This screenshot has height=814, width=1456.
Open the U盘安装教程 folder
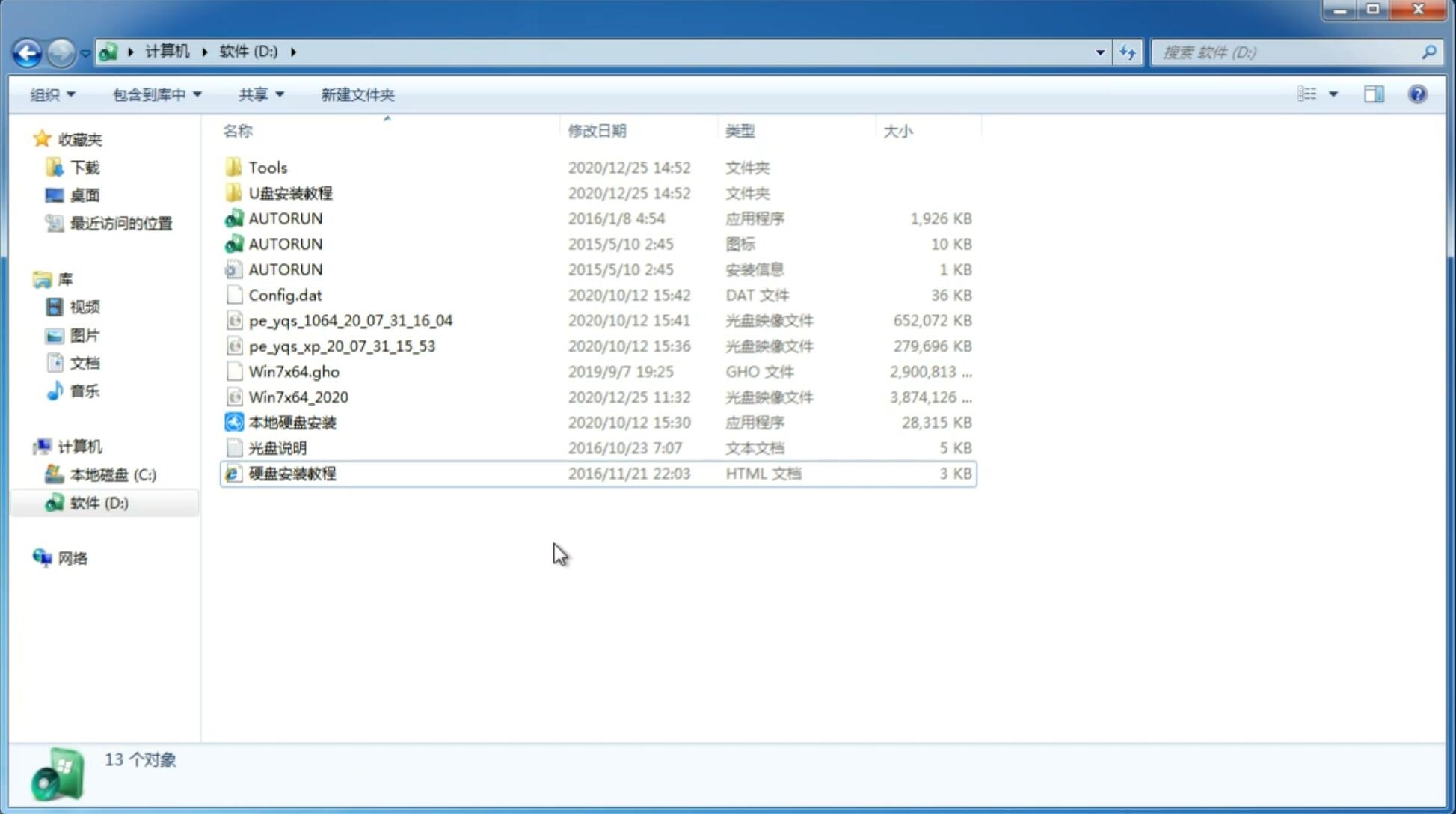tap(290, 192)
